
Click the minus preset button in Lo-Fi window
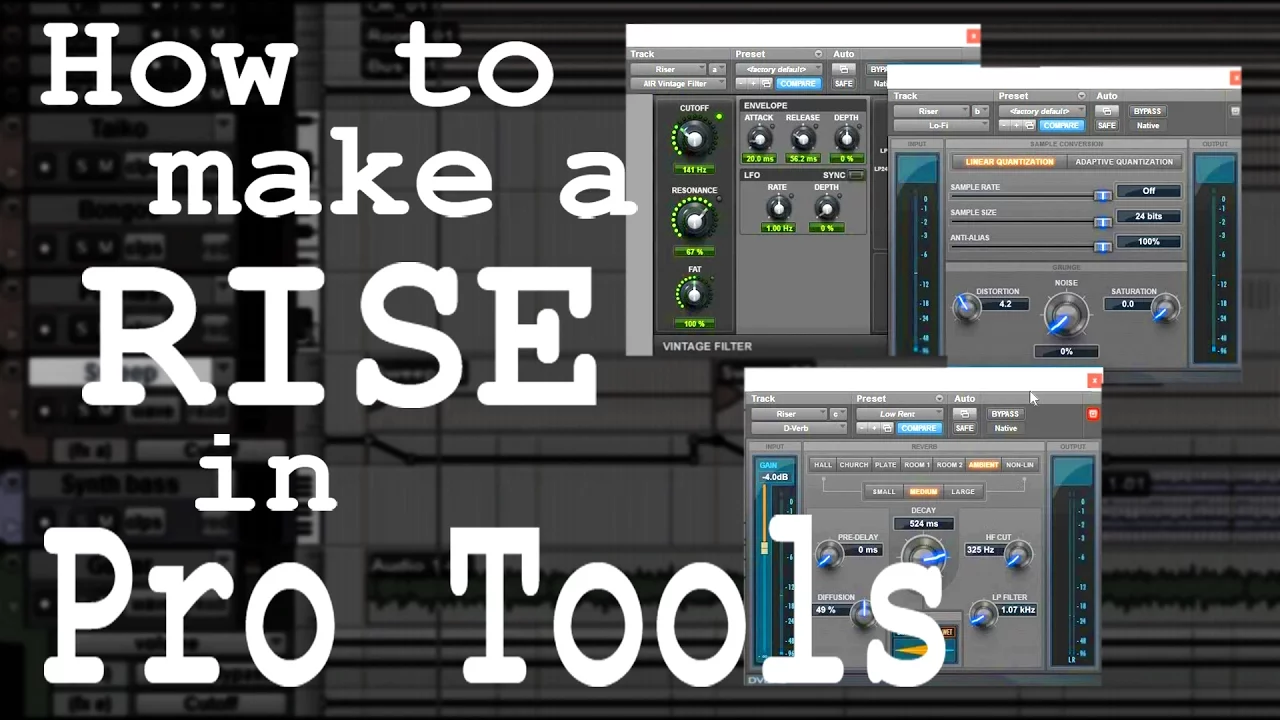click(x=1004, y=126)
